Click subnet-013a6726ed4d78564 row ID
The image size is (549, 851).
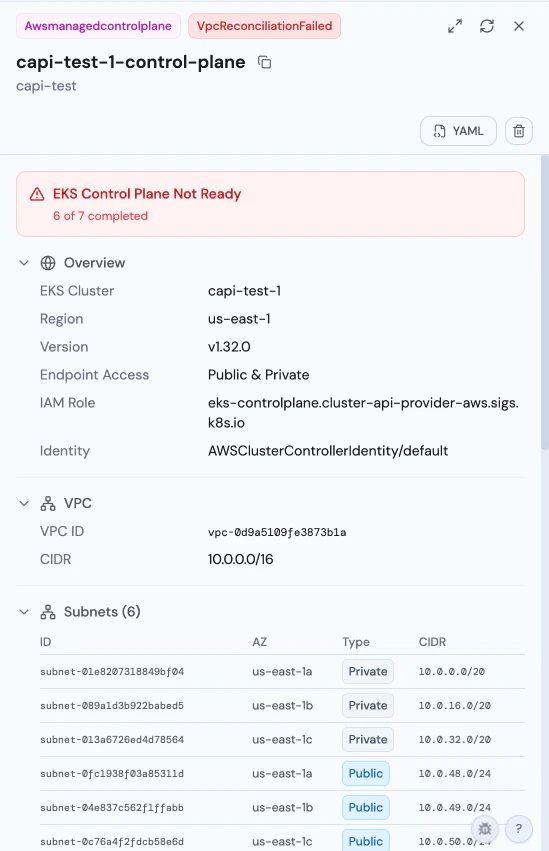click(x=112, y=740)
